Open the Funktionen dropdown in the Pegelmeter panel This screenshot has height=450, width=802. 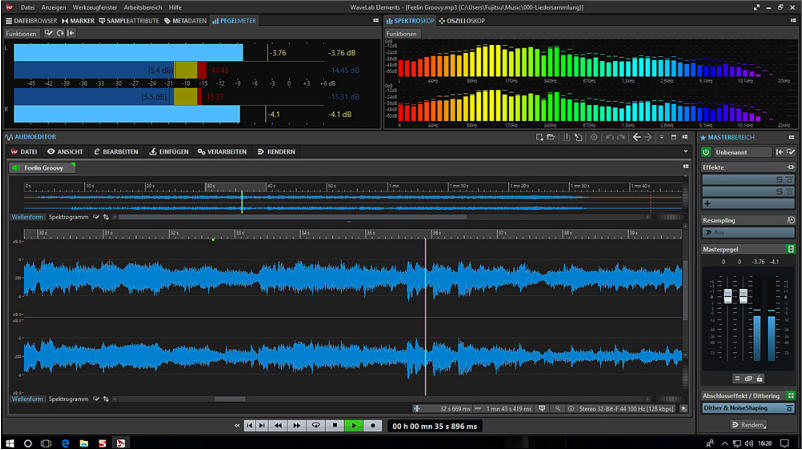(x=20, y=33)
